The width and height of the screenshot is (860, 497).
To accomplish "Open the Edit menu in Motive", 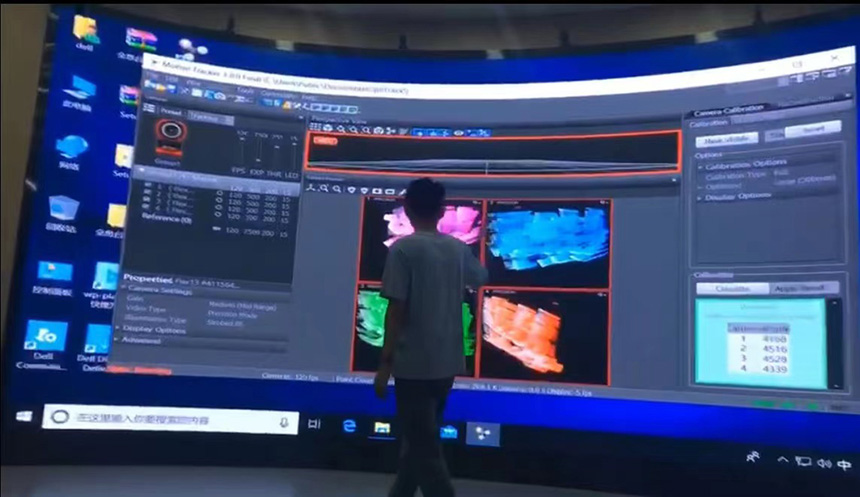I will [x=172, y=79].
